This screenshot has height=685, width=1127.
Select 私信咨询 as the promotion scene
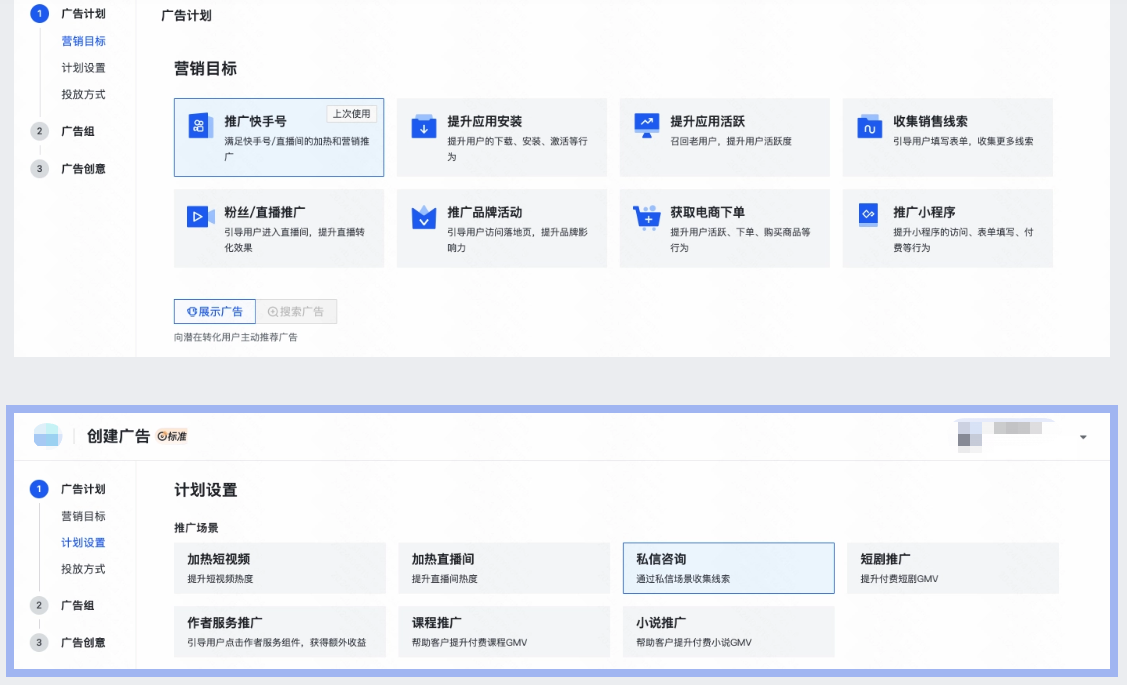pos(727,567)
